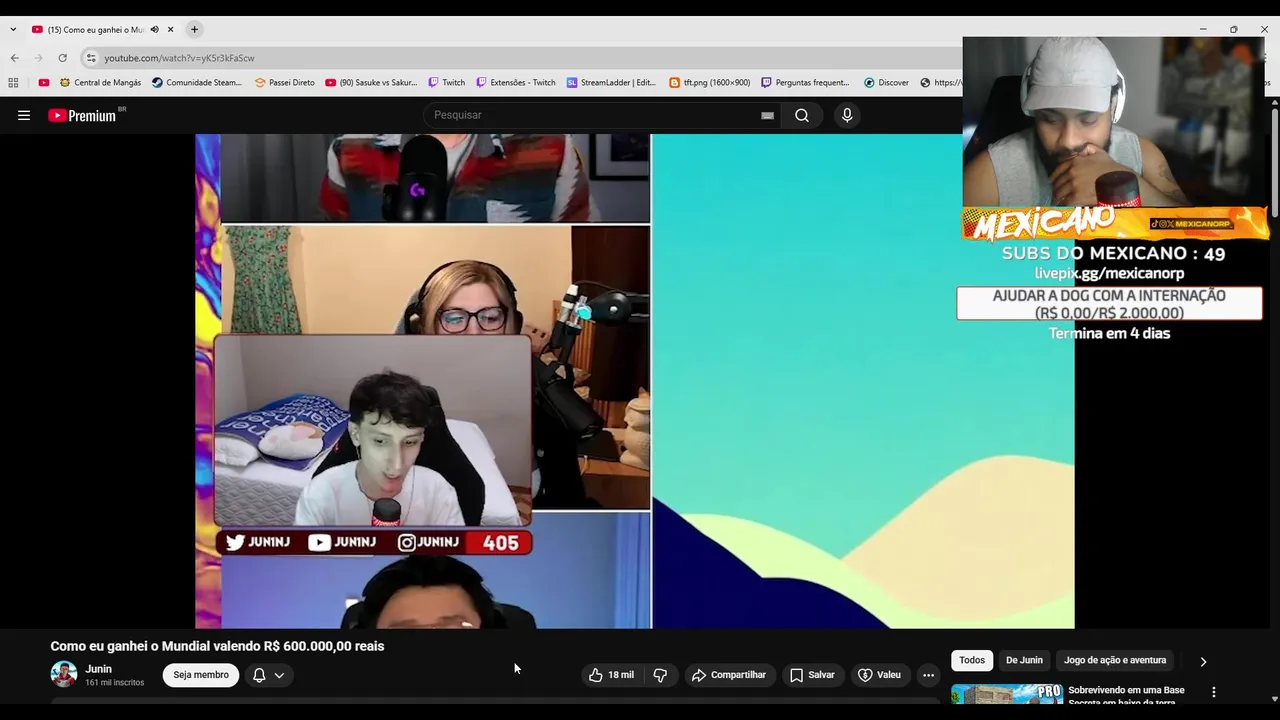The image size is (1280, 720).
Task: Open Junin channel avatar
Action: (64, 674)
